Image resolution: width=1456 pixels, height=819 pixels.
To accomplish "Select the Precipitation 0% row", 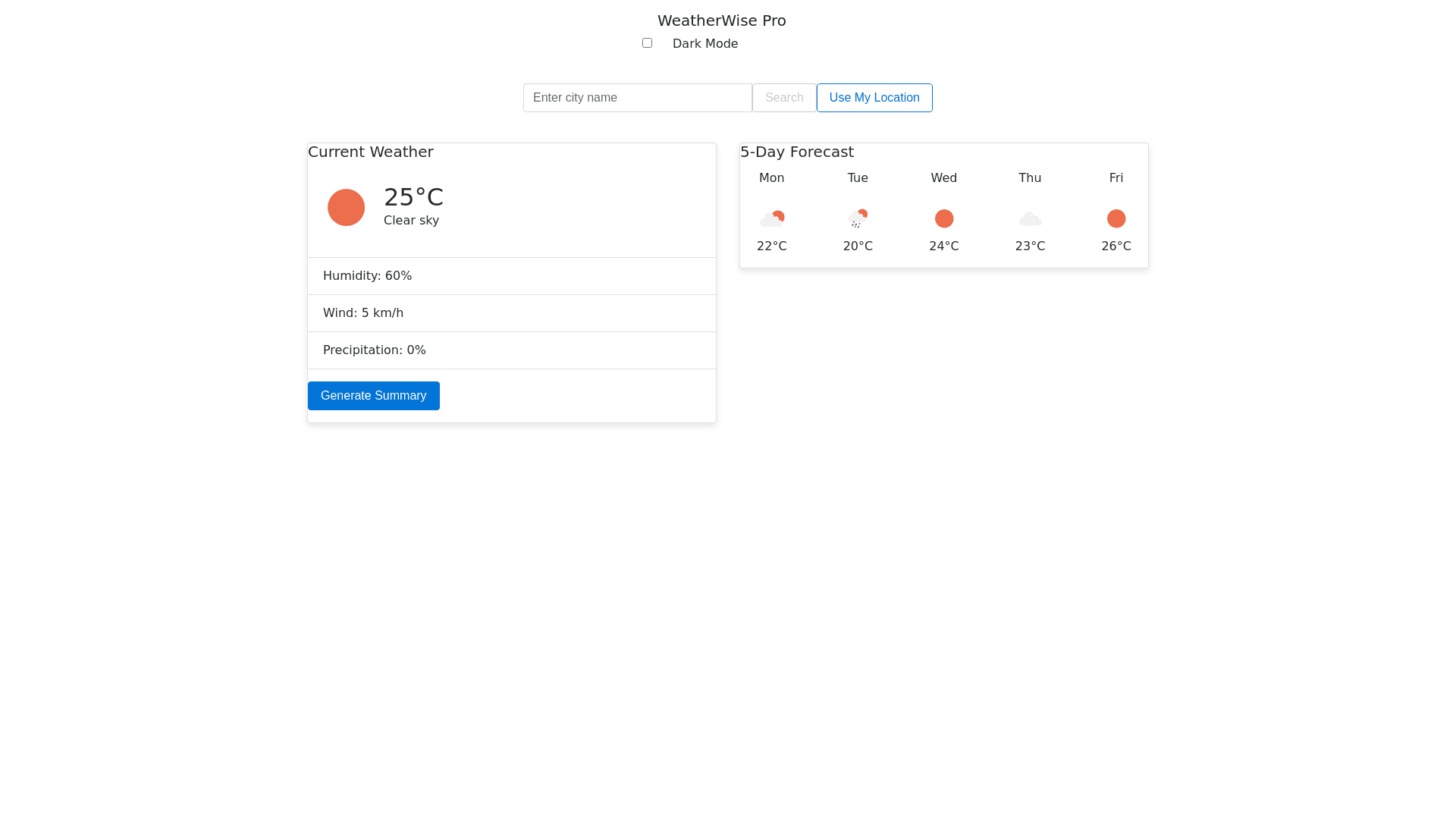I will tap(511, 350).
